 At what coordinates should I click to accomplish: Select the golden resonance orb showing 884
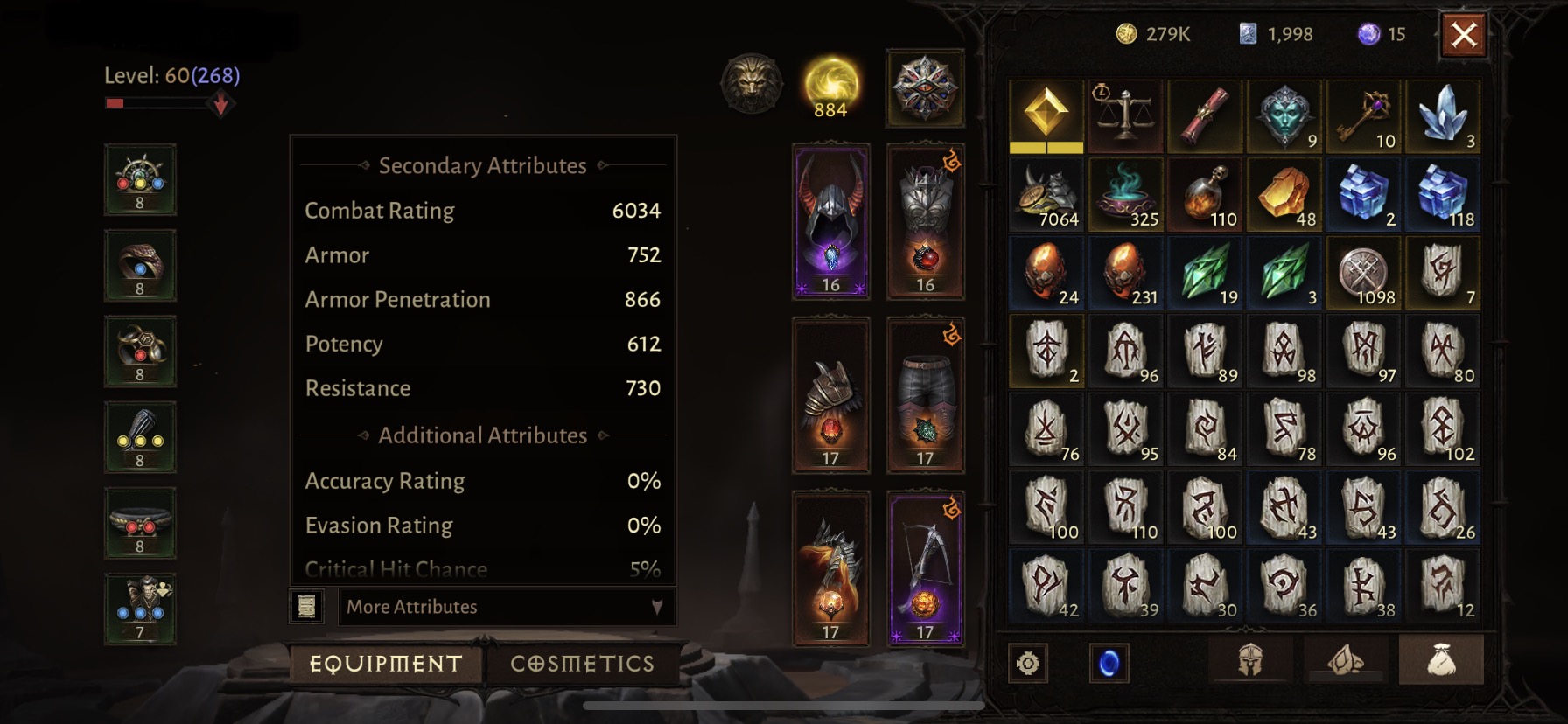pos(830,87)
